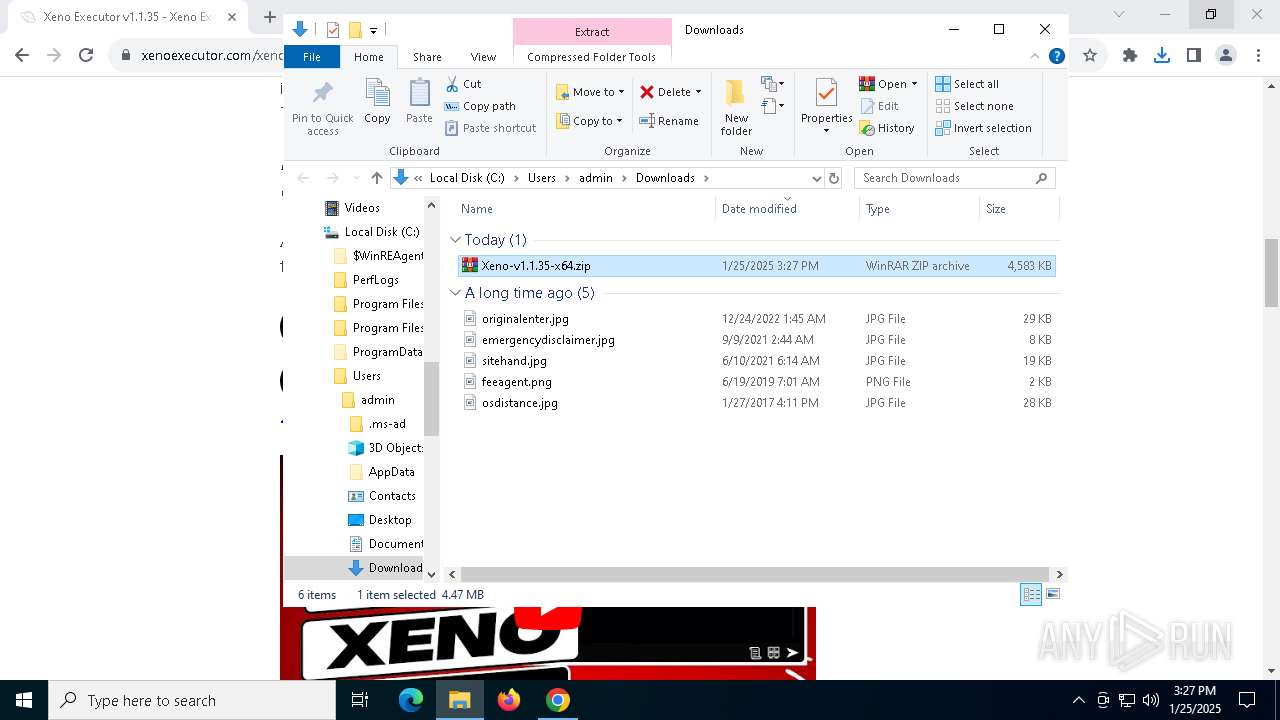Select PerfLogs folder in tree
Screen dimensions: 1280x720
point(375,280)
